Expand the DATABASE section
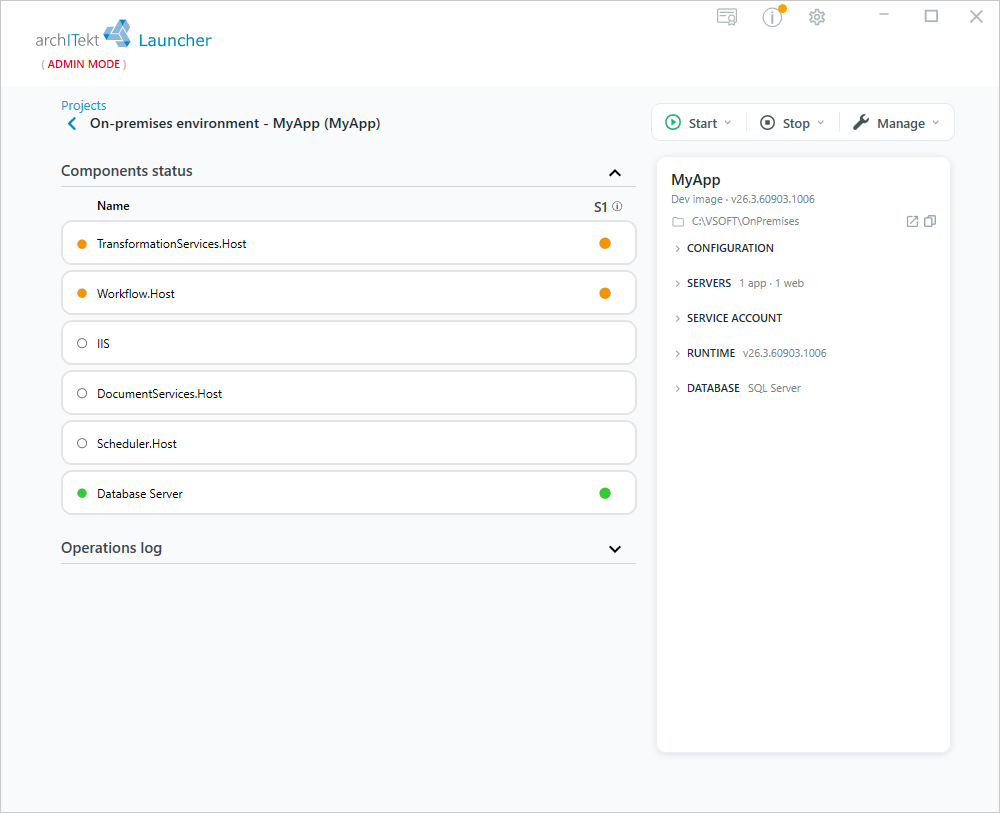Screen dimensions: 1000x813 pos(737,388)
